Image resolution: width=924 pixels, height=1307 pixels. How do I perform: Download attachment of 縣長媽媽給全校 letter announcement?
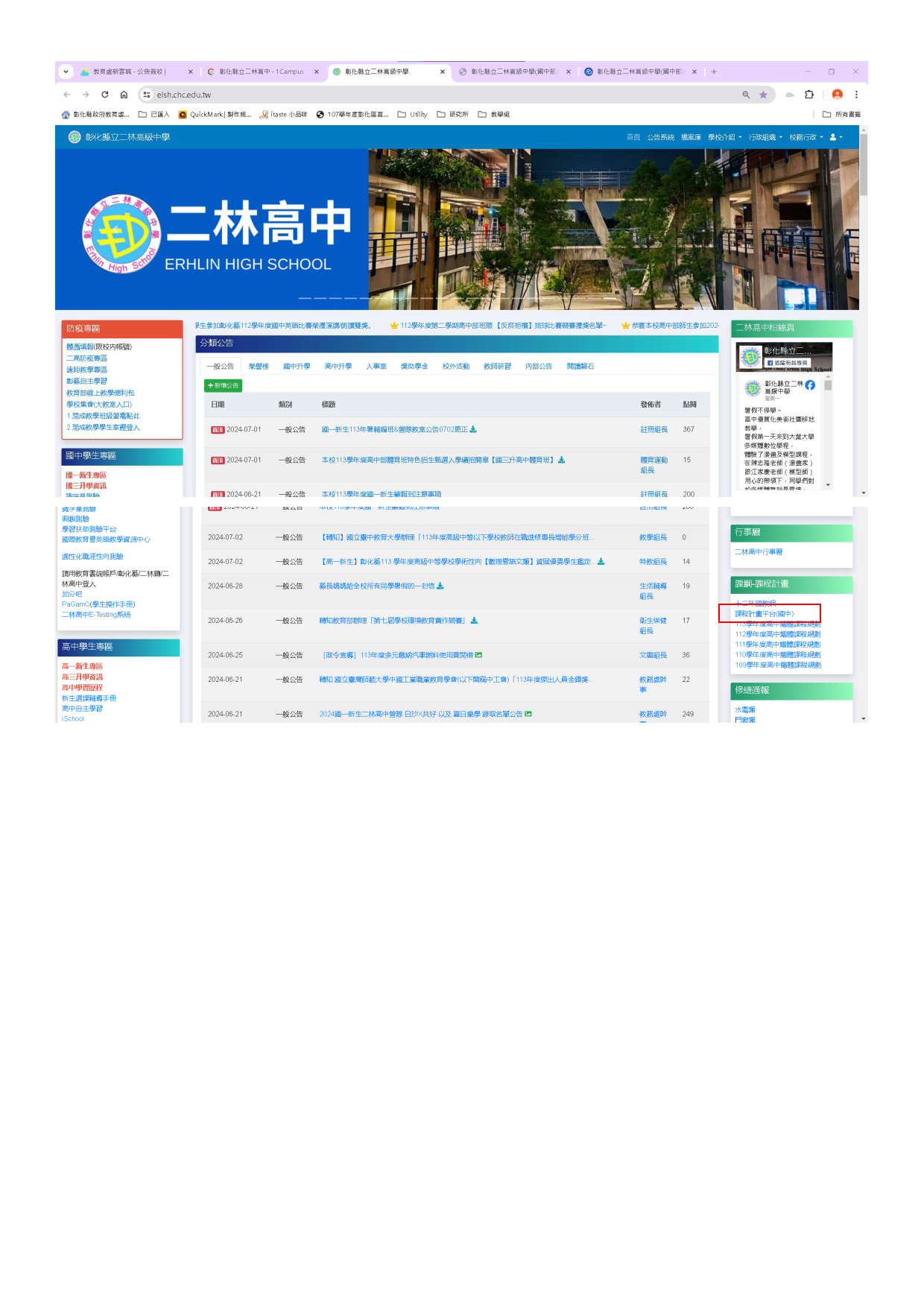440,586
